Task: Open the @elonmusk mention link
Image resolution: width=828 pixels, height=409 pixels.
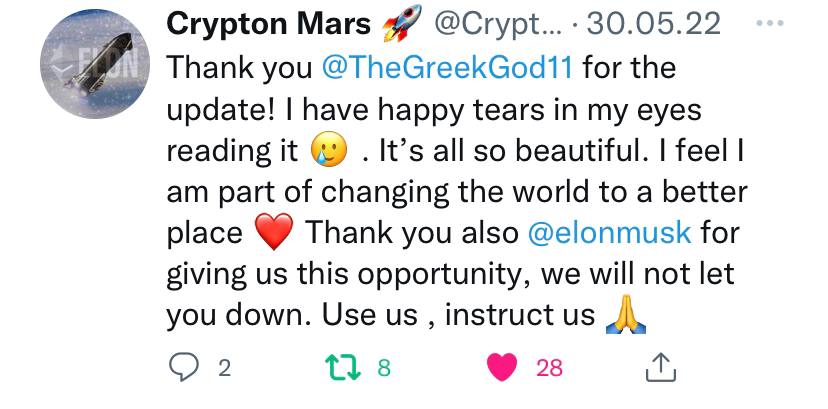Action: (609, 233)
